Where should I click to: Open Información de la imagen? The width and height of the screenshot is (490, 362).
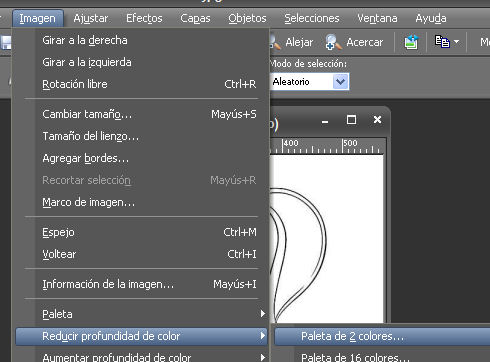142,284
